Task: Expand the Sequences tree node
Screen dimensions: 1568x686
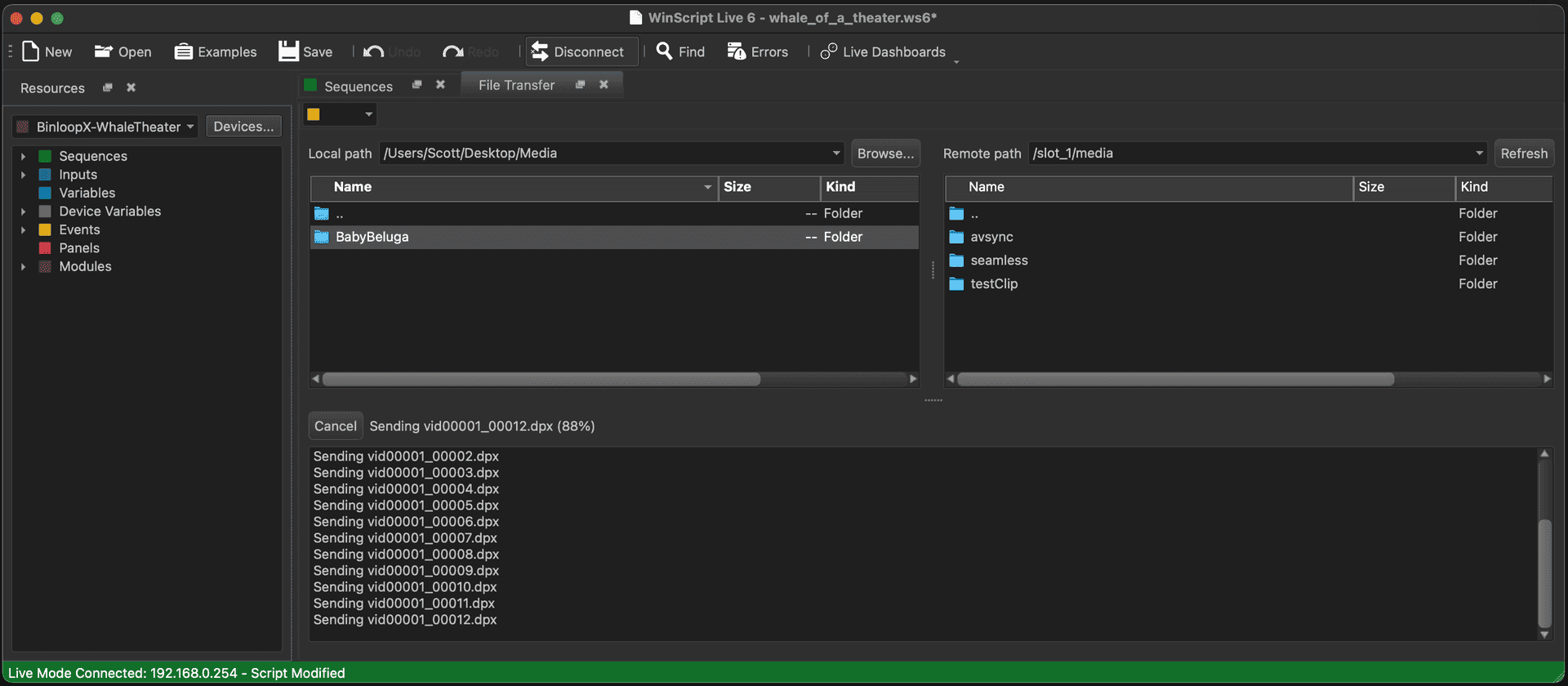Action: [x=23, y=156]
